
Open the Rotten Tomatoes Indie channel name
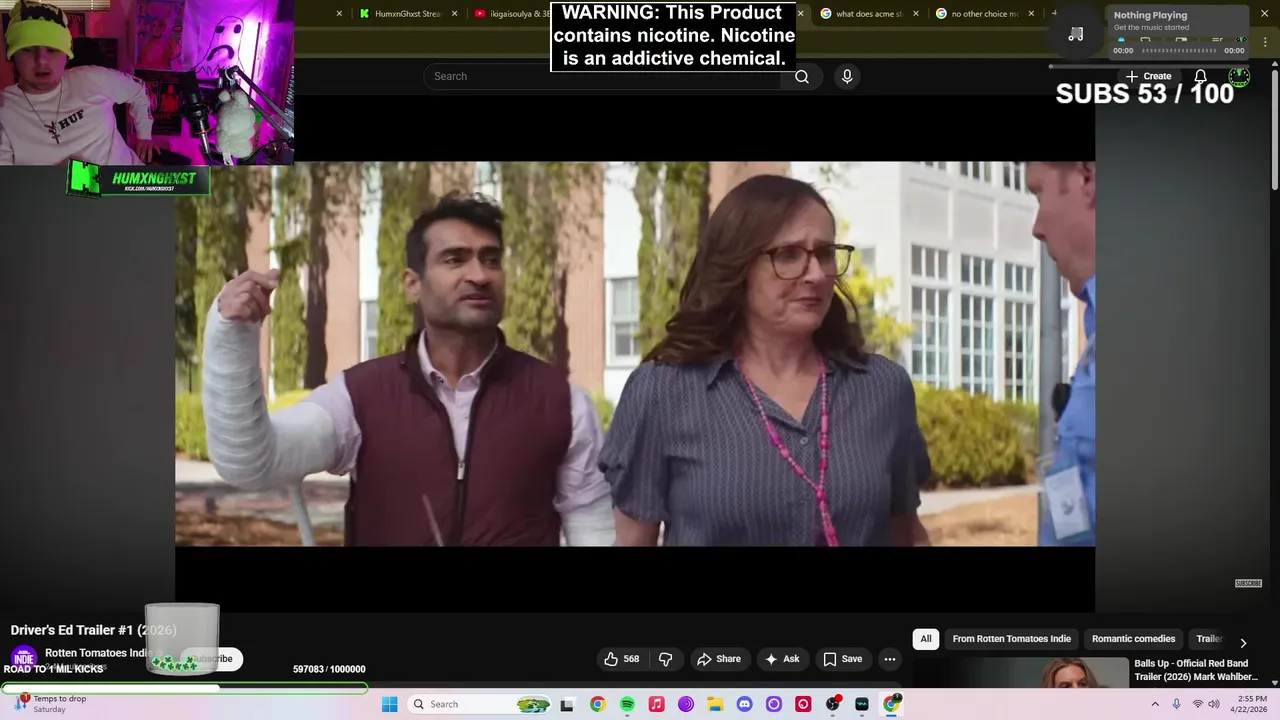coord(97,653)
